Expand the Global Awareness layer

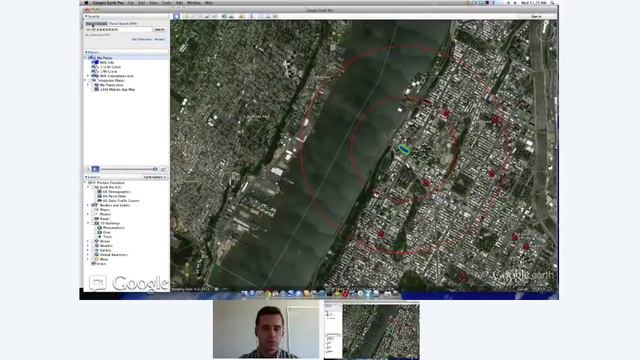point(88,255)
